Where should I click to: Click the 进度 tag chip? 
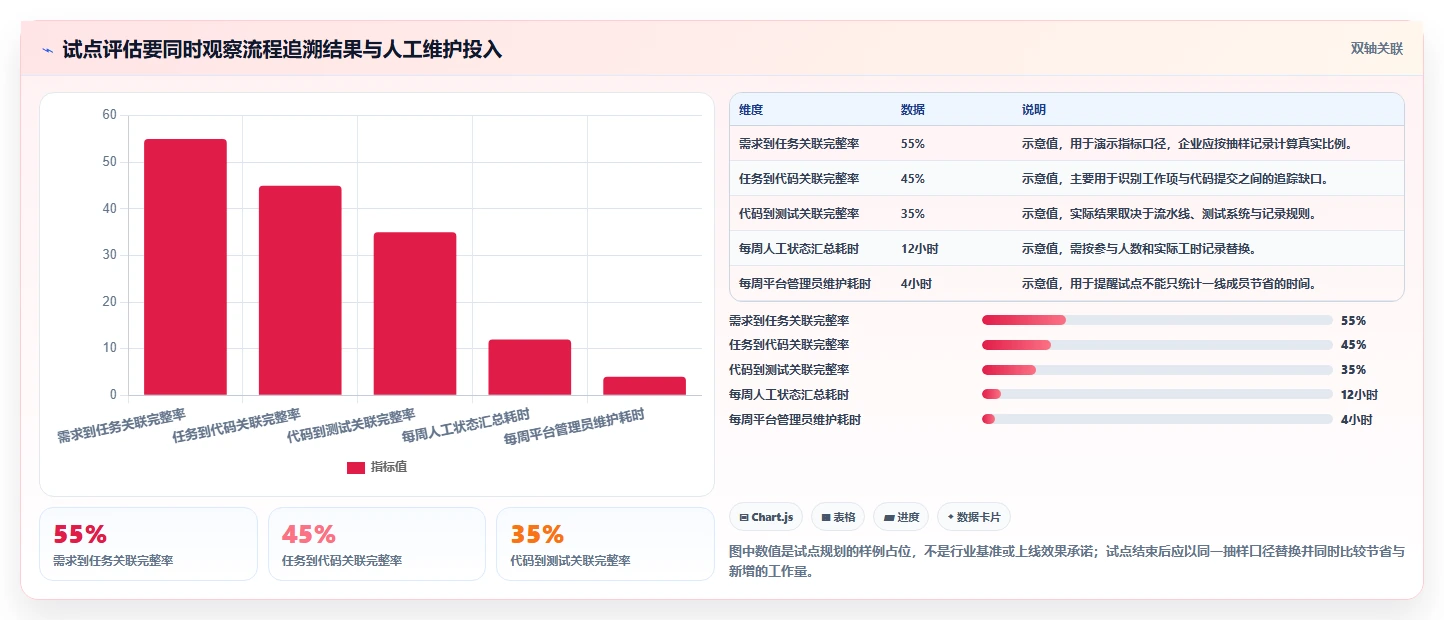point(901,517)
